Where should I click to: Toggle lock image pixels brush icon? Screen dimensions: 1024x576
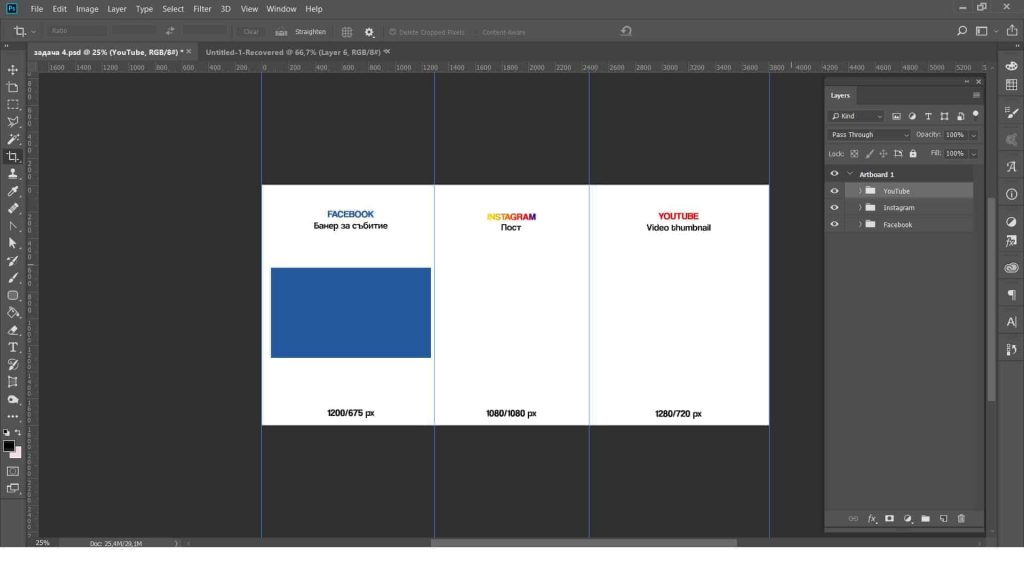pos(869,154)
